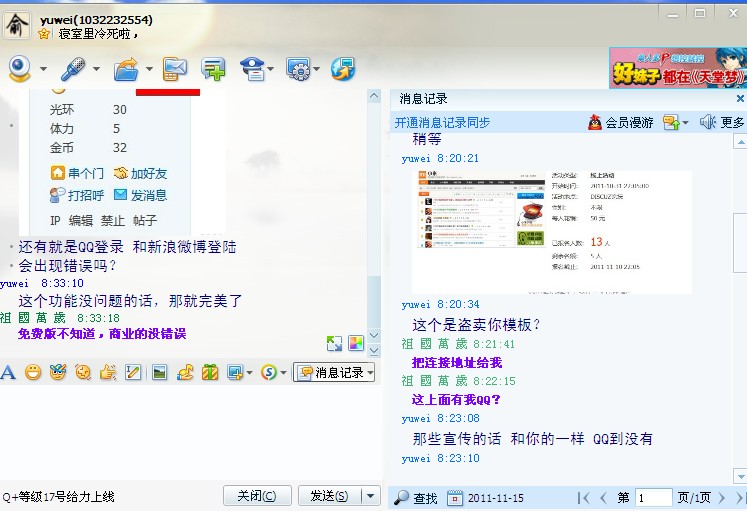Image resolution: width=747 pixels, height=511 pixels.
Task: Open calendar date picker 2011-11-15
Action: 486,498
